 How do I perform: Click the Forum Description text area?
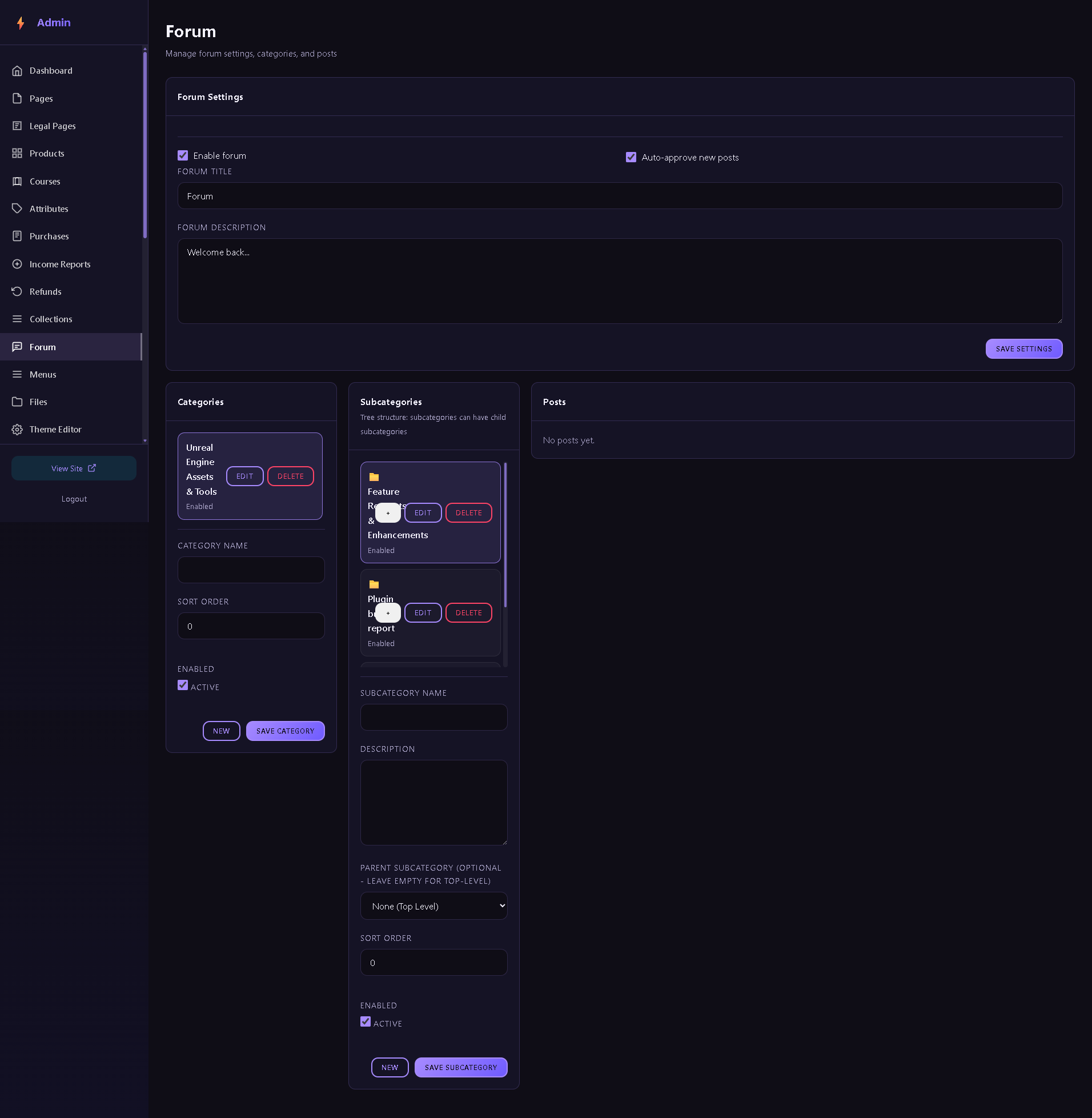tap(620, 281)
